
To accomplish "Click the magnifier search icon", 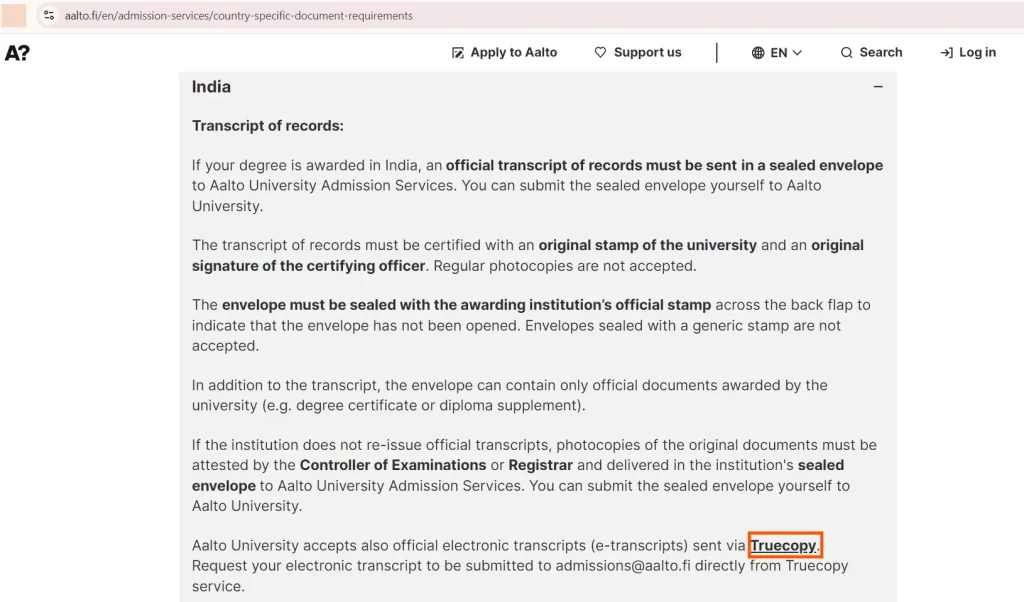I will click(x=846, y=52).
